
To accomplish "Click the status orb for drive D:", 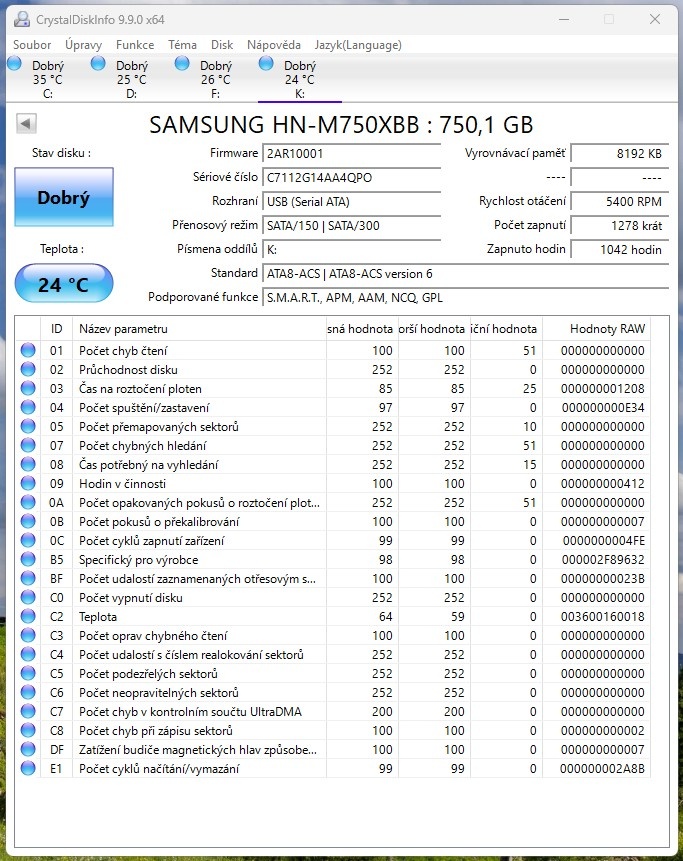I will [x=98, y=64].
